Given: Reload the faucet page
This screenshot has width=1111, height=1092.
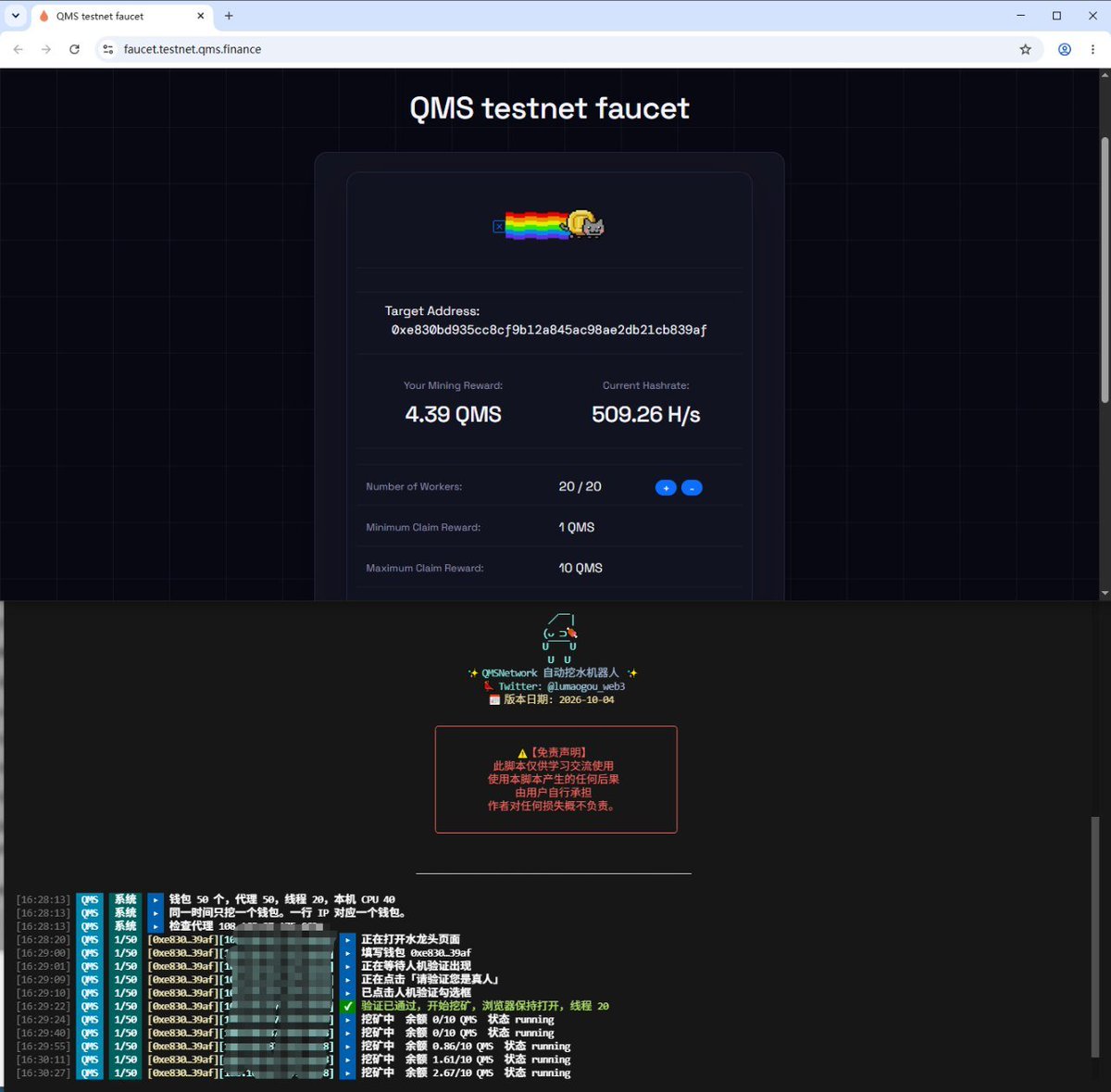Looking at the screenshot, I should coord(74,49).
